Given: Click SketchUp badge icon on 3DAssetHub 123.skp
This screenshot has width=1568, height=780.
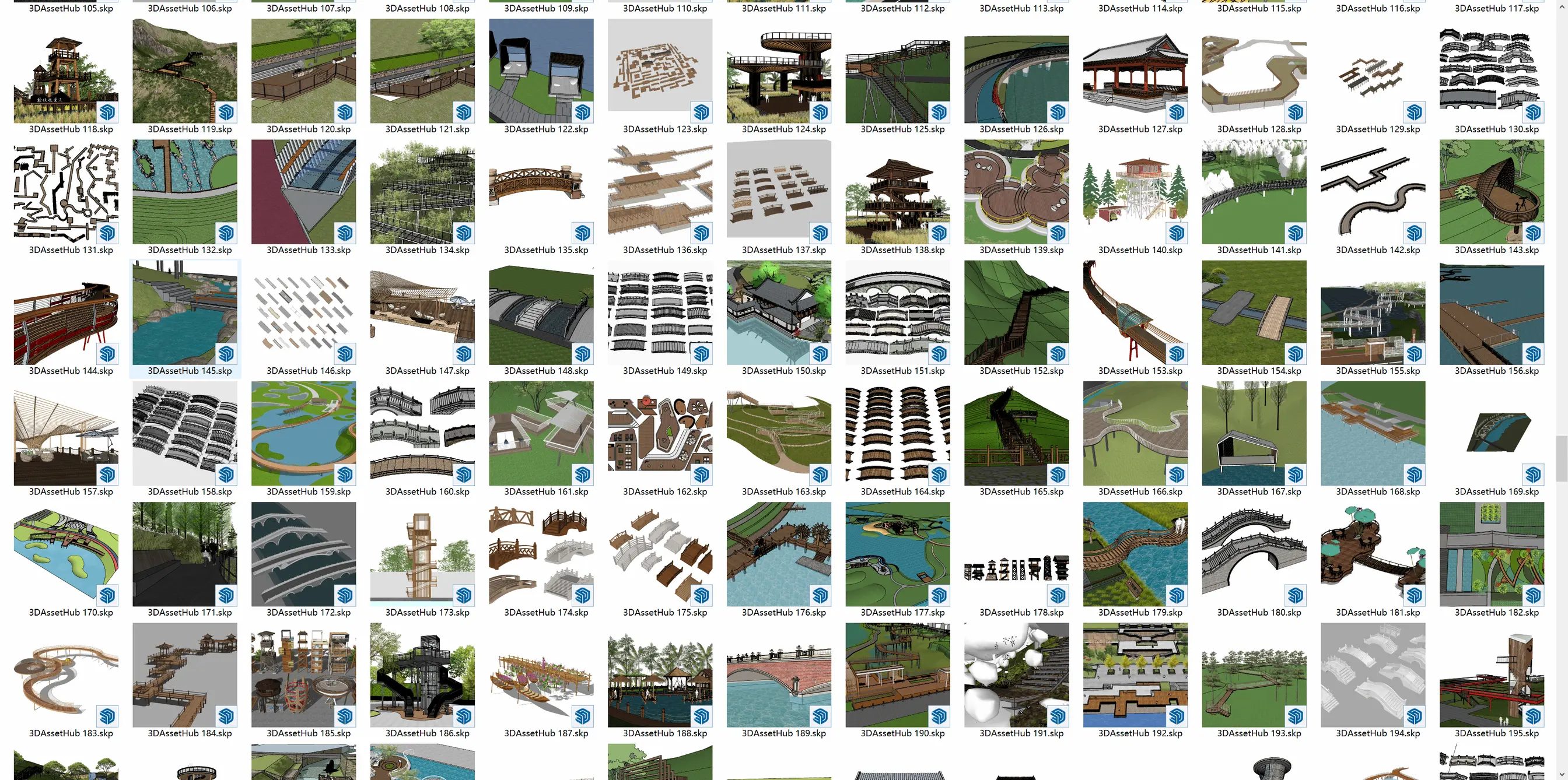Looking at the screenshot, I should tap(701, 112).
